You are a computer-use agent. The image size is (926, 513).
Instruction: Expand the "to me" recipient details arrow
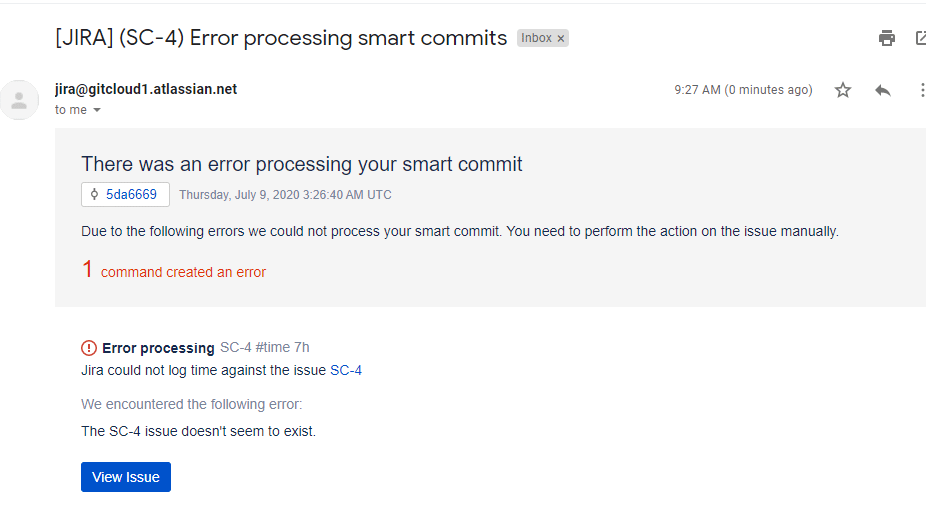pyautogui.click(x=97, y=110)
